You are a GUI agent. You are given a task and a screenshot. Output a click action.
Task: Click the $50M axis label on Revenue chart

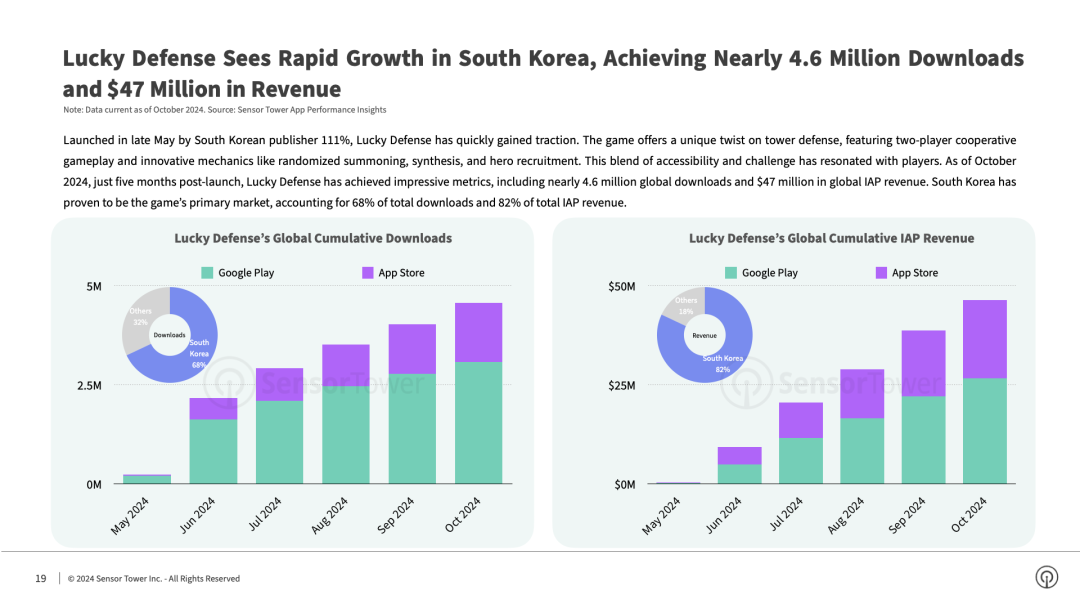click(621, 286)
